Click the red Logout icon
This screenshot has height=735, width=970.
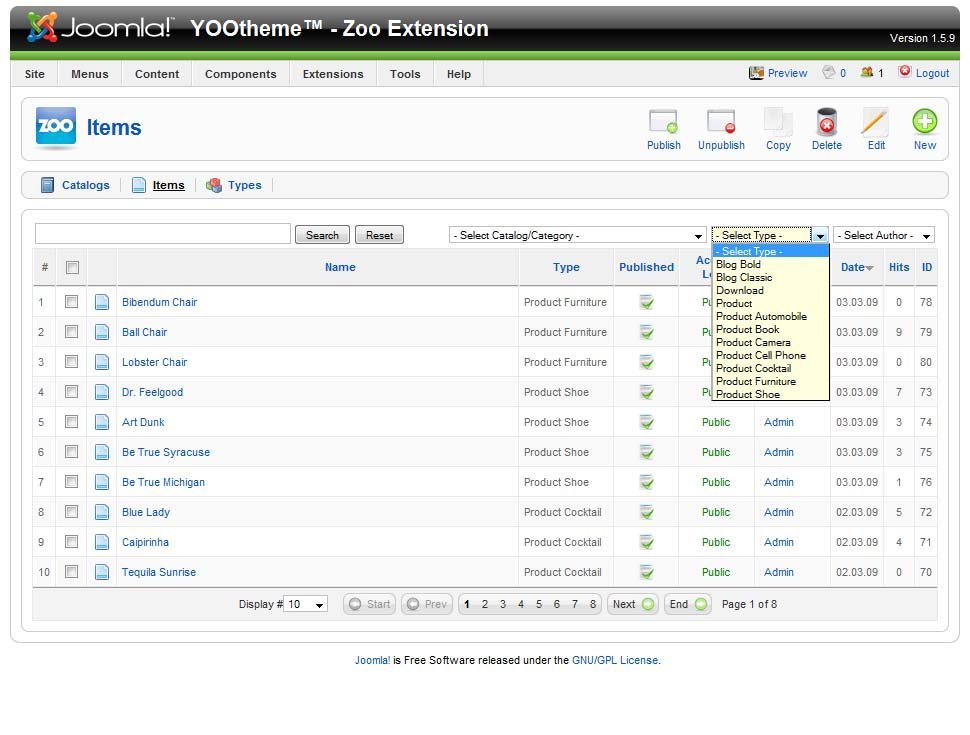pyautogui.click(x=904, y=72)
